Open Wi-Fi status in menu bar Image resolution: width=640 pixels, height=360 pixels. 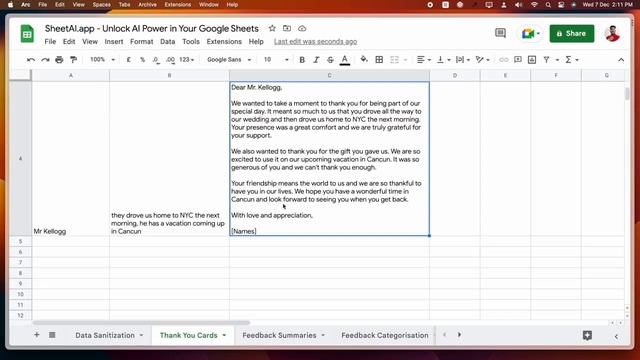pyautogui.click(x=534, y=4)
